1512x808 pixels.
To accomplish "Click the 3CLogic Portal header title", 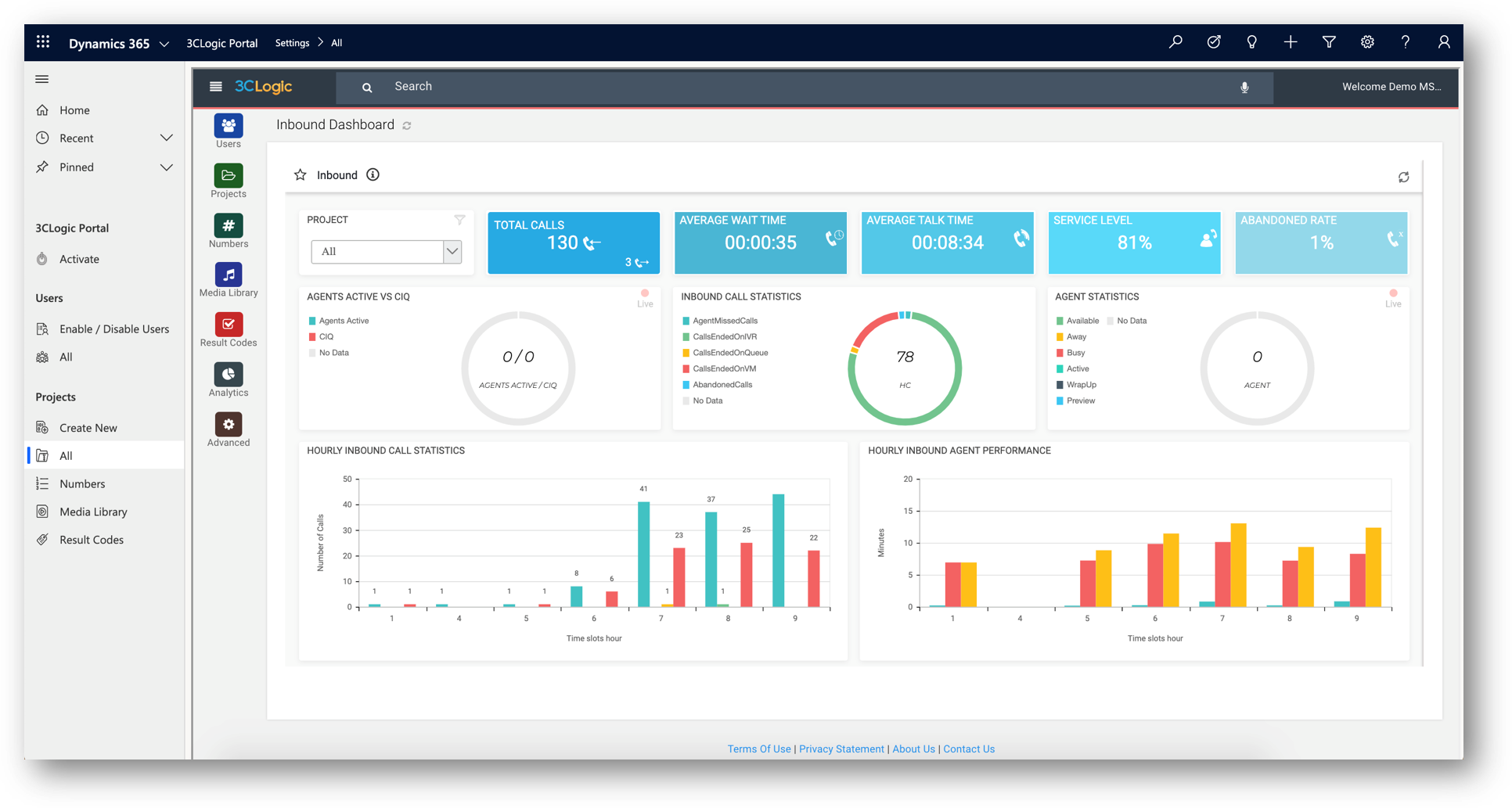I will tap(221, 43).
